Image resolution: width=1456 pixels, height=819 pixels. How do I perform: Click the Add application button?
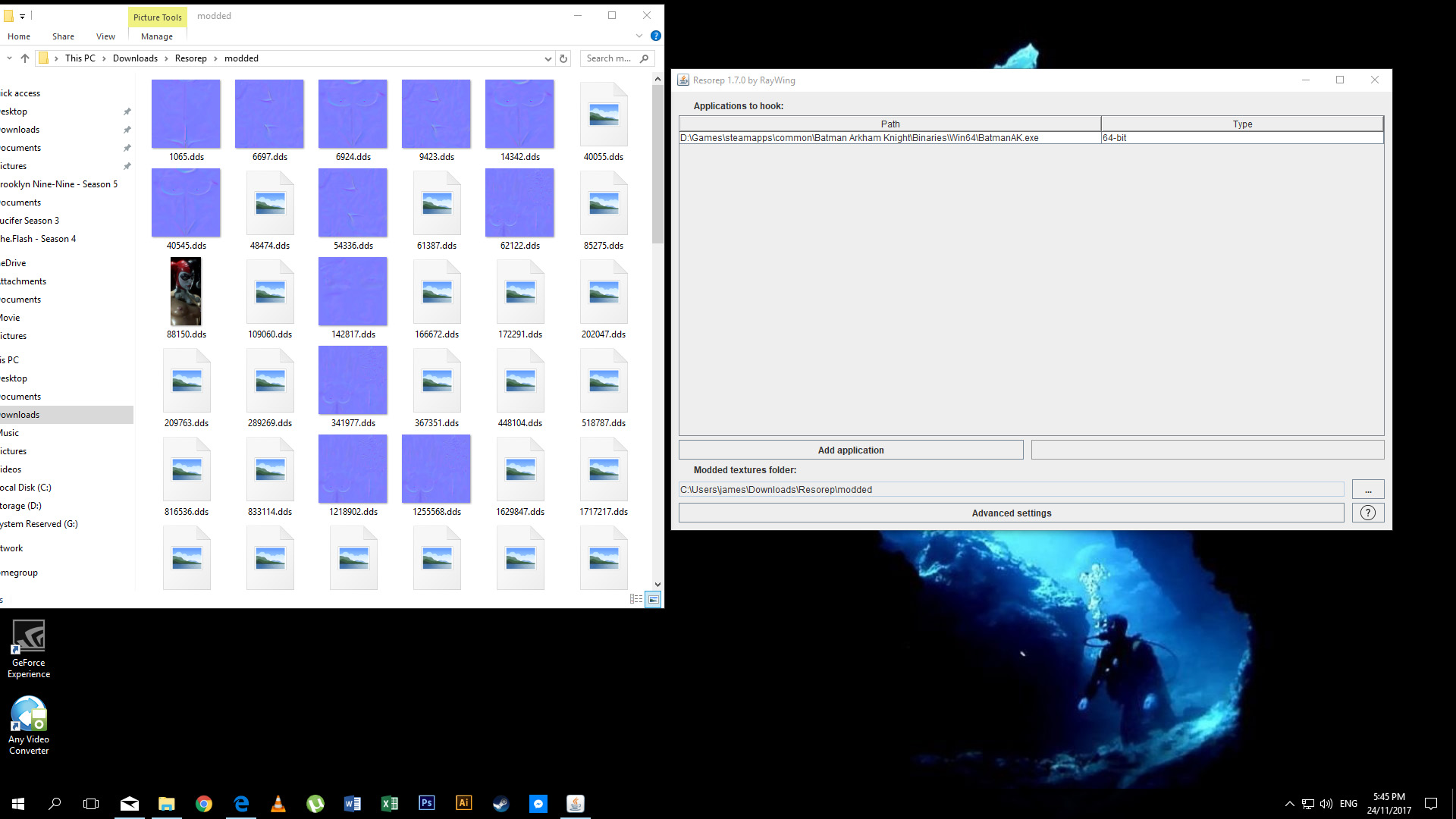pos(850,450)
